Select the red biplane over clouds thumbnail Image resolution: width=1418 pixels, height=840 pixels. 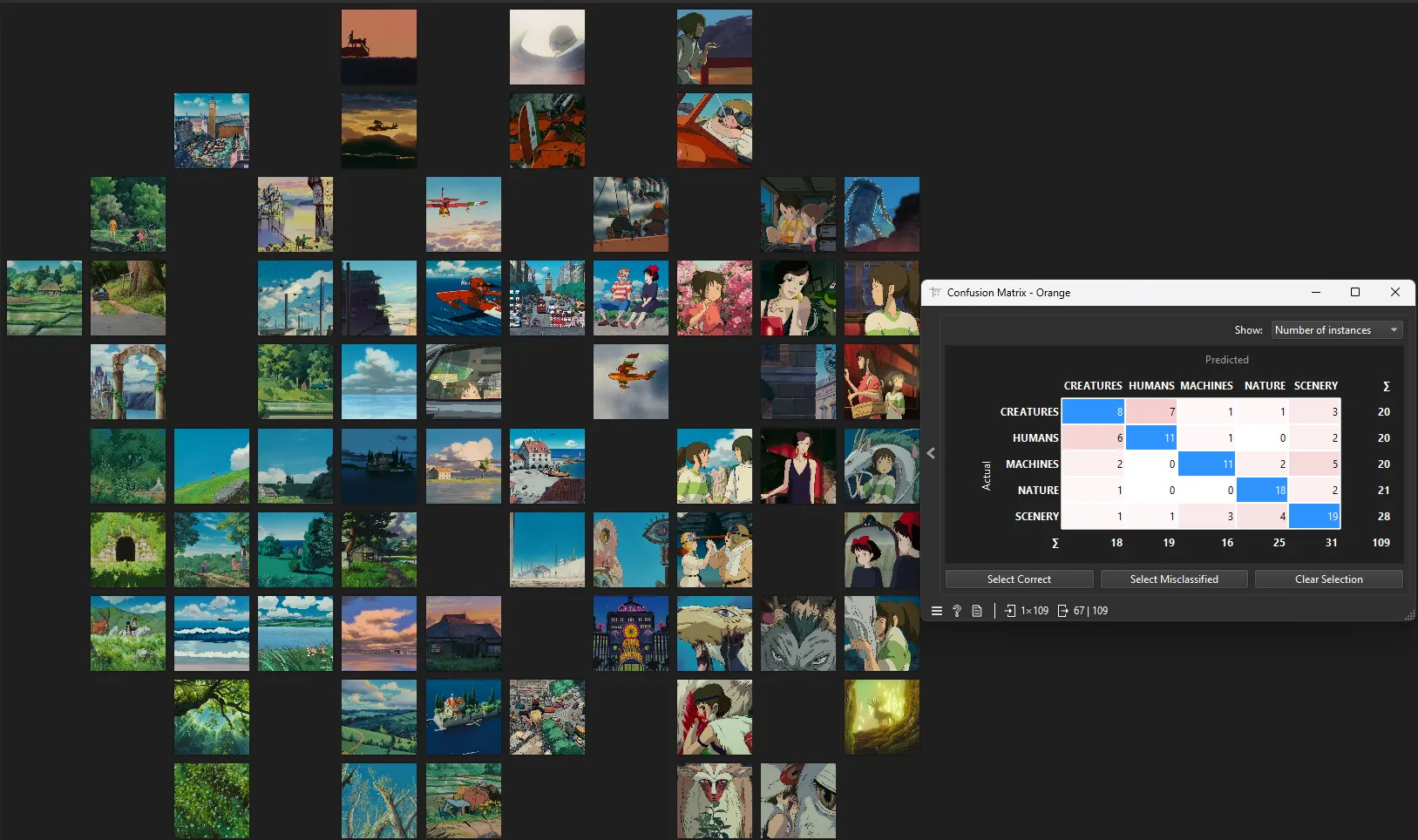coord(630,382)
